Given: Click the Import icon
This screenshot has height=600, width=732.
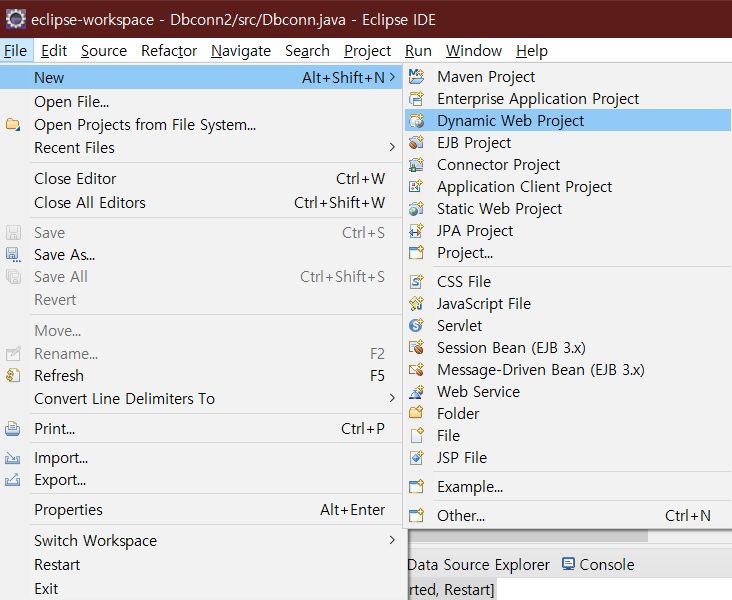Looking at the screenshot, I should click(x=13, y=458).
